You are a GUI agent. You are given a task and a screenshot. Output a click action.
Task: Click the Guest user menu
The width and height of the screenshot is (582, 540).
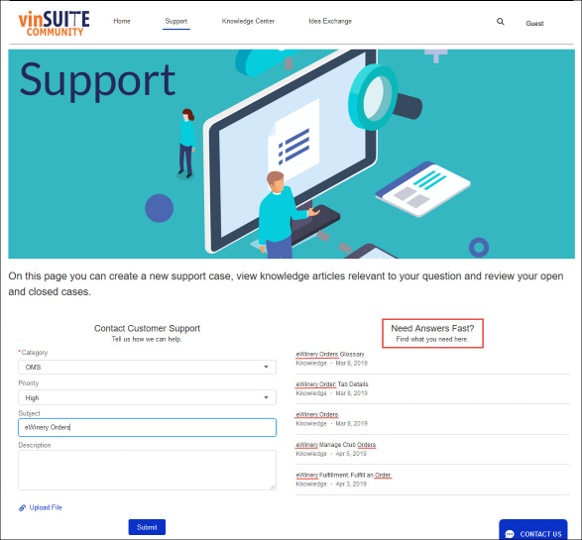(x=534, y=23)
